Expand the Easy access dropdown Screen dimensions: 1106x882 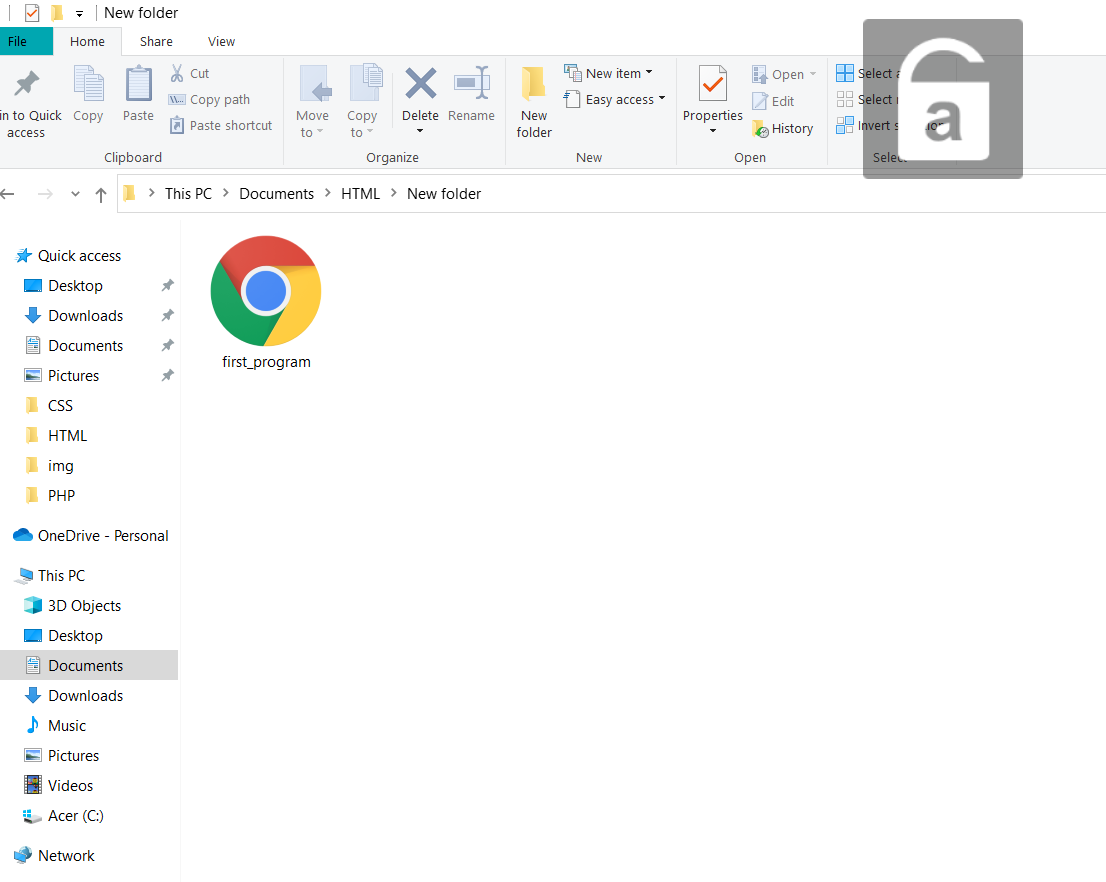coord(661,99)
